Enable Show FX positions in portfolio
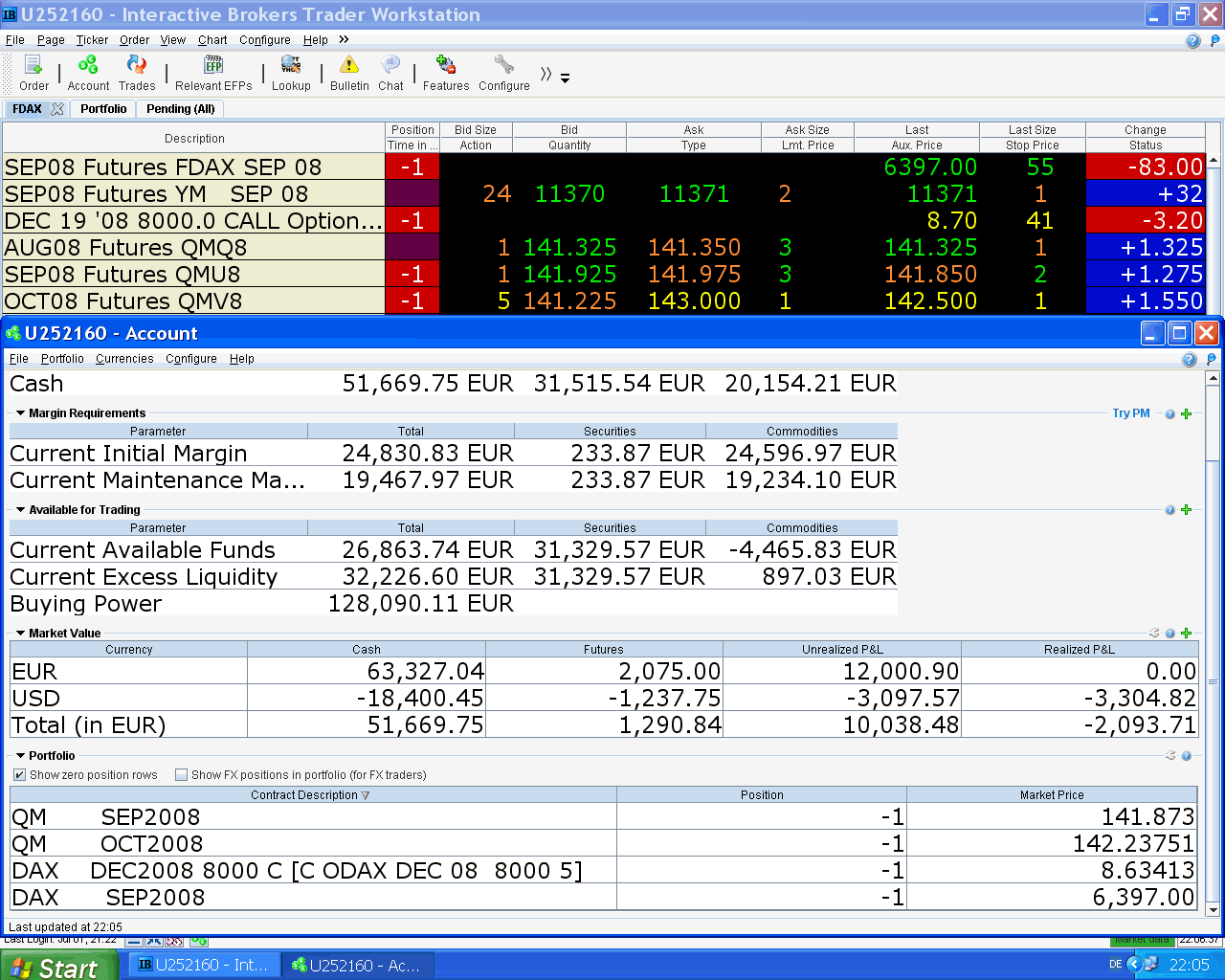Viewport: 1225px width, 980px height. click(181, 775)
